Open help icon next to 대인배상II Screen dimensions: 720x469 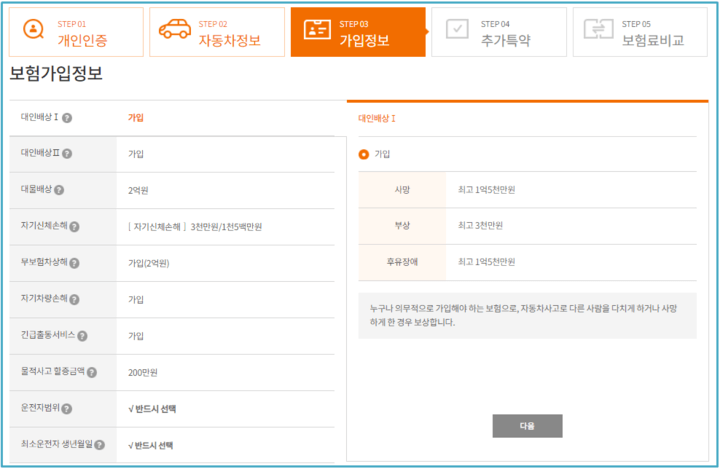pyautogui.click(x=67, y=153)
